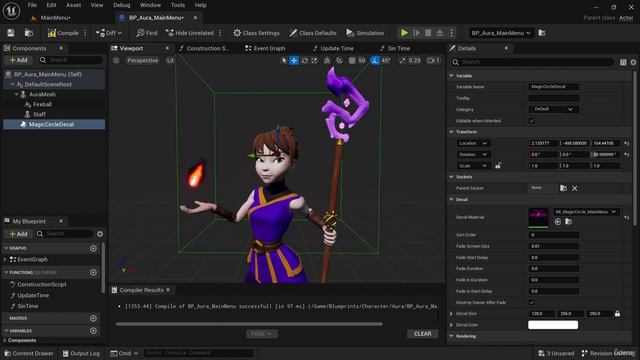Open the Location type dropdown
The image size is (640, 360).
click(x=473, y=143)
